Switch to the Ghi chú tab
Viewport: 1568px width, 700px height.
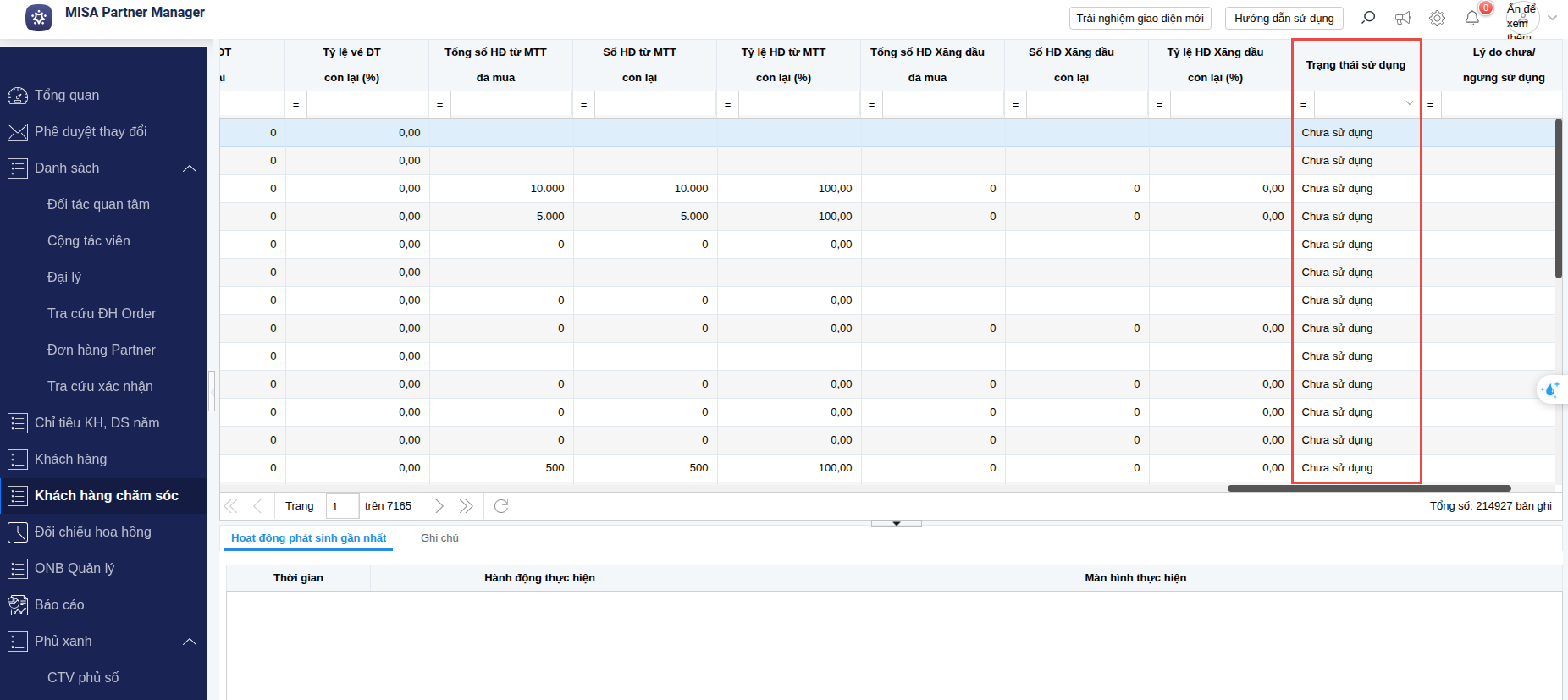click(439, 538)
